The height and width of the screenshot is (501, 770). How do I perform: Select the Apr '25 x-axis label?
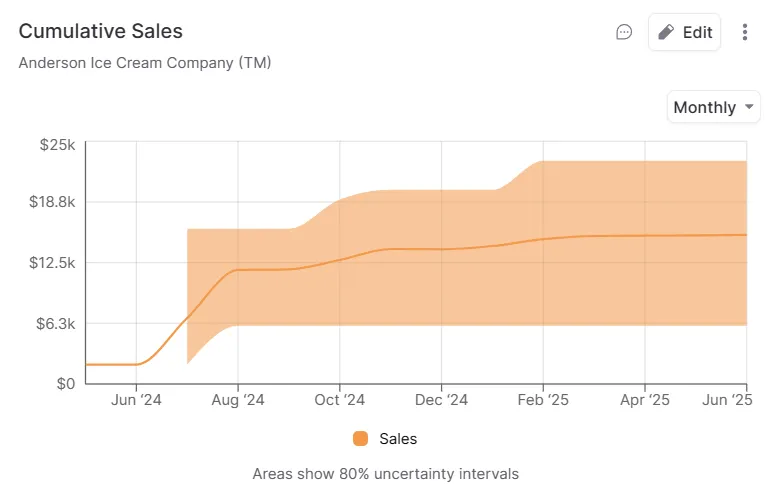(645, 400)
